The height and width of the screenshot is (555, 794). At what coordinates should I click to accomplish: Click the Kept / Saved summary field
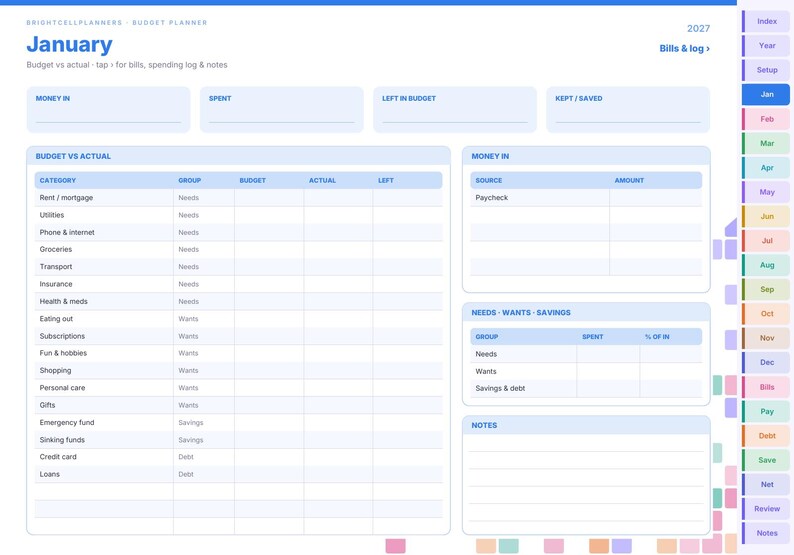(x=628, y=110)
